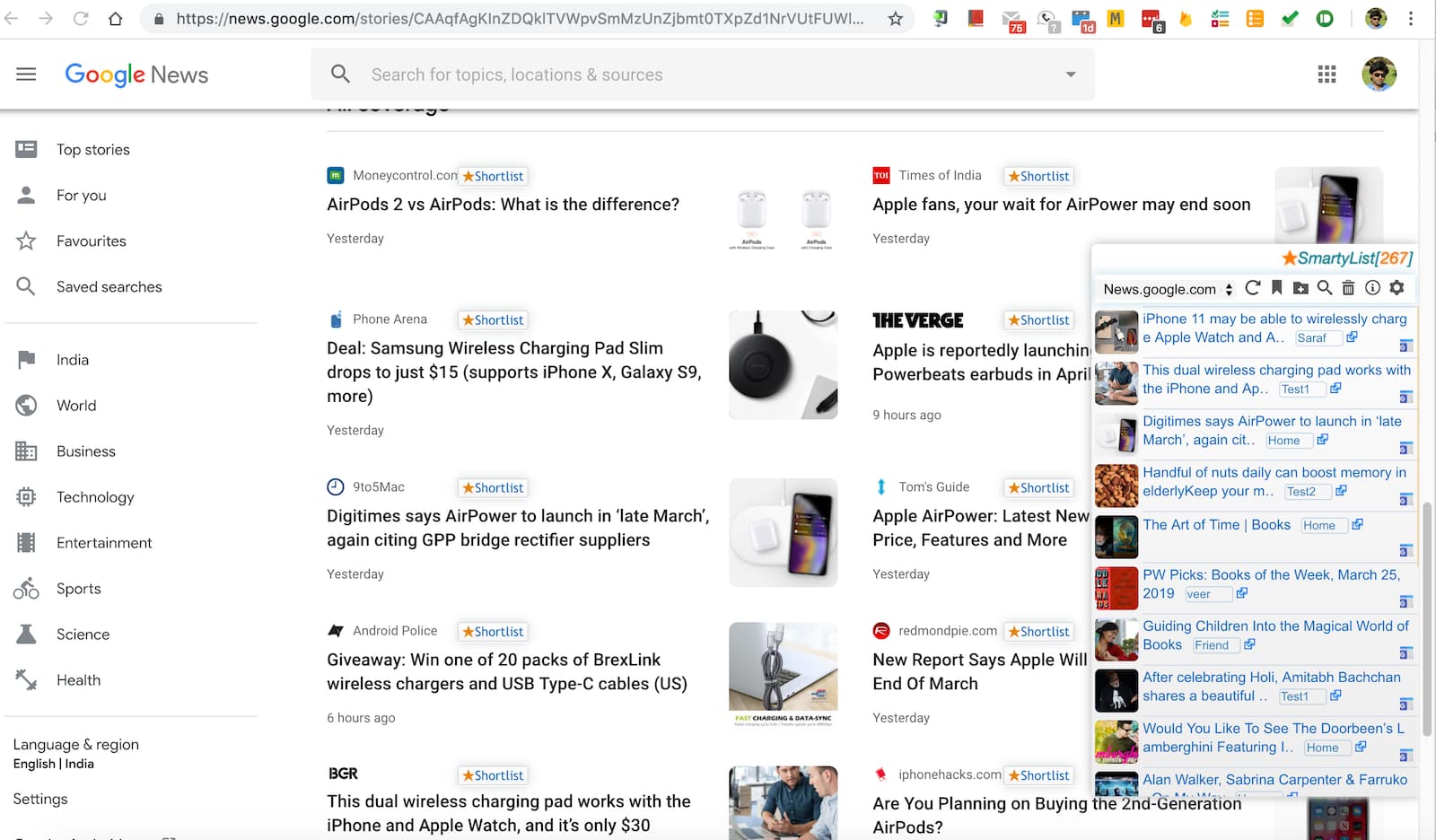This screenshot has width=1436, height=840.
Task: Click the add folder icon in SmartyList
Action: 1300,288
